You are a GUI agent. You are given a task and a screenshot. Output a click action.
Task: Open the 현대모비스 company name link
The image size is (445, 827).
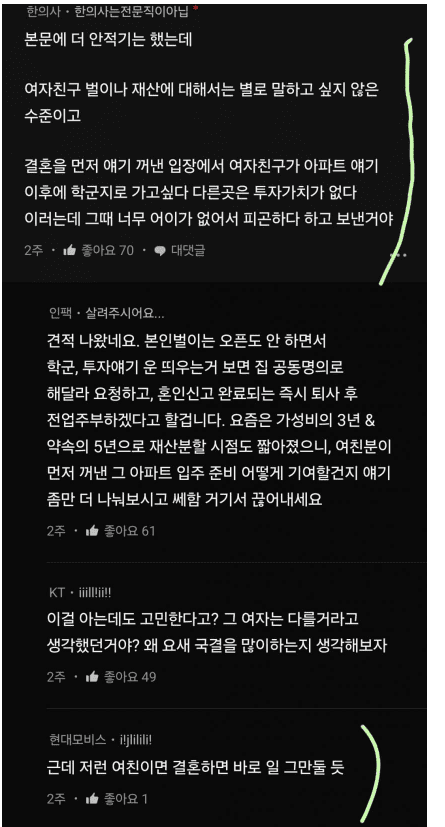point(71,740)
